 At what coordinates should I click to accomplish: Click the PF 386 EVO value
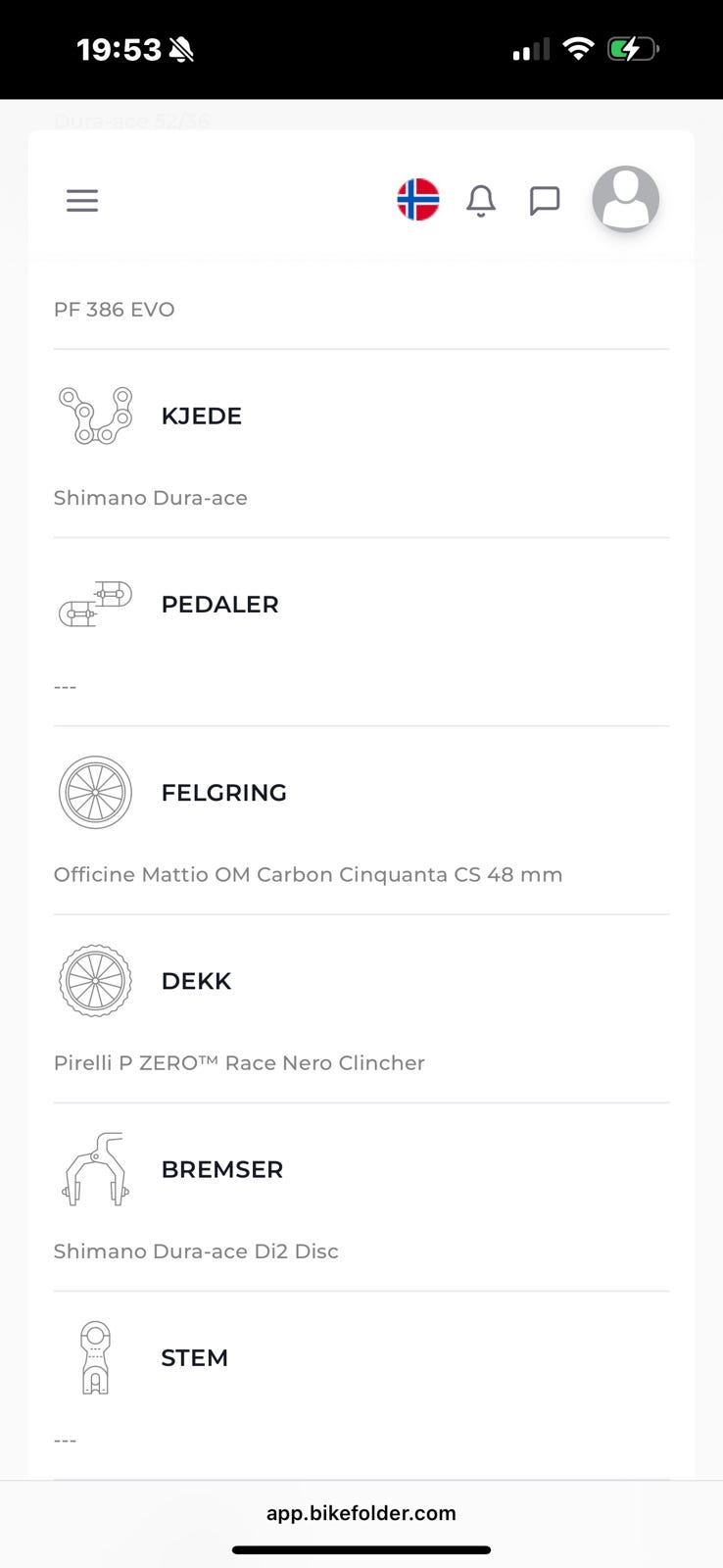pos(115,310)
